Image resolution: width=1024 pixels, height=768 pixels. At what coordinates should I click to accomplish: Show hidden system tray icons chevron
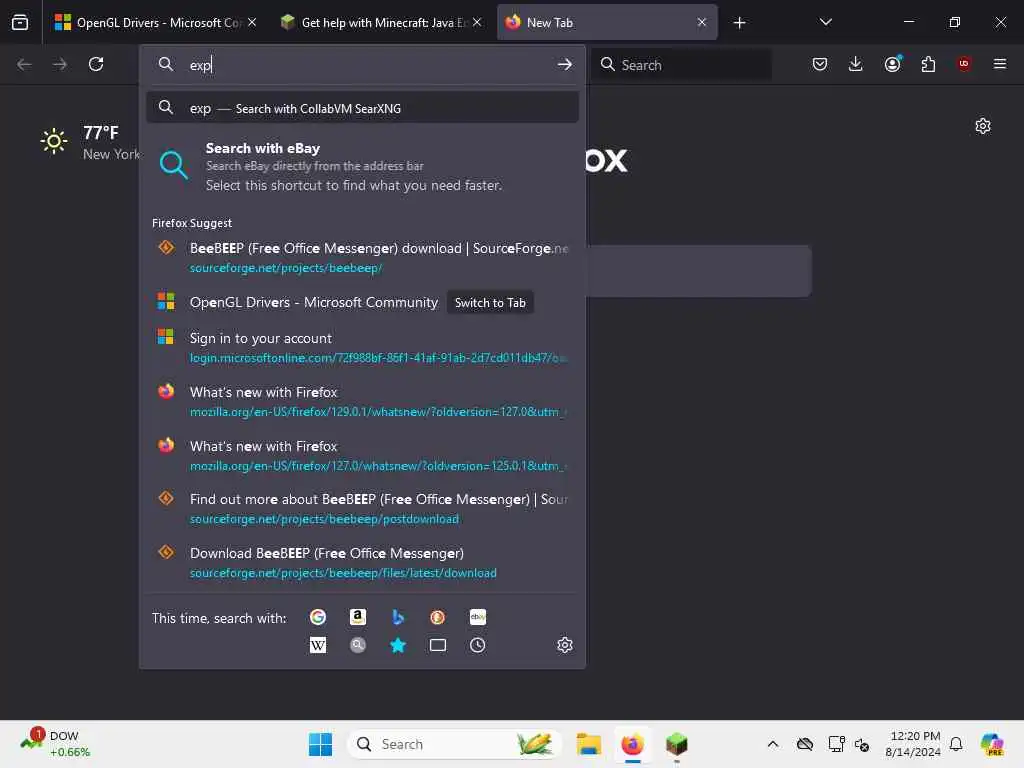pos(773,744)
